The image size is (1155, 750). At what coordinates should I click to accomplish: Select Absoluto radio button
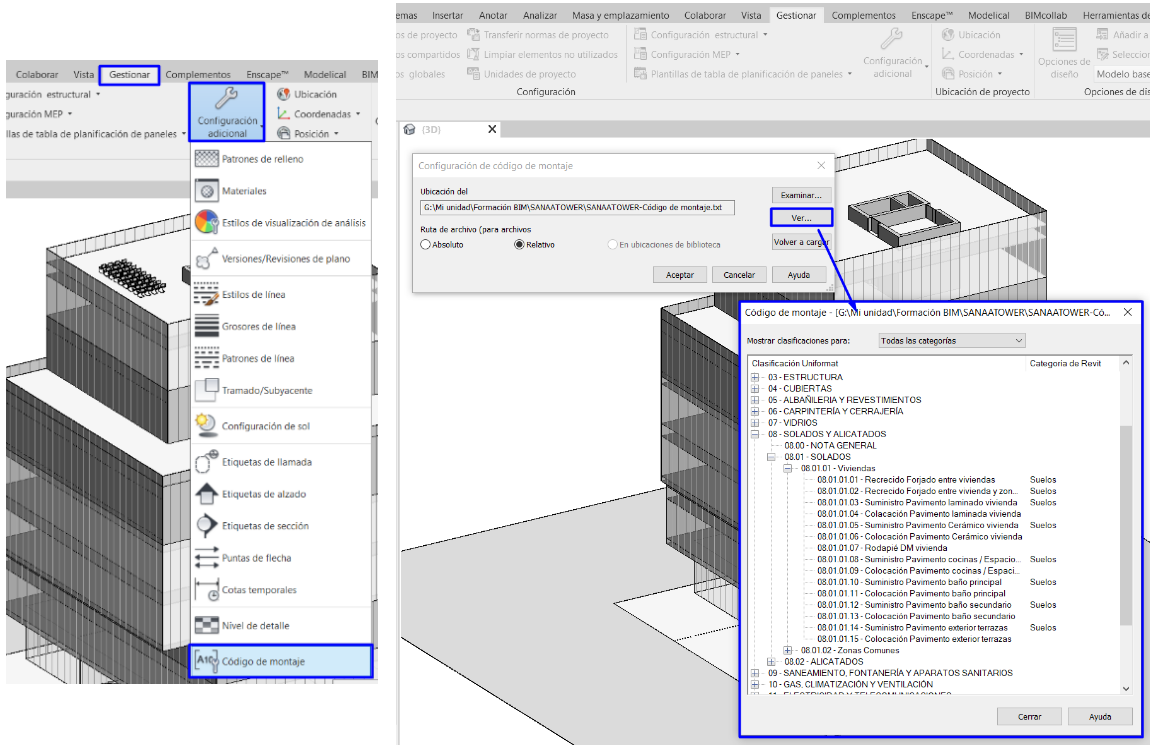click(x=426, y=245)
